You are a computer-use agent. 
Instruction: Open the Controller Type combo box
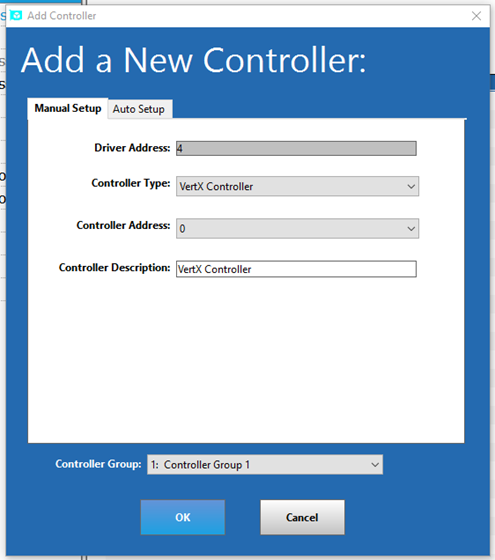coord(297,186)
